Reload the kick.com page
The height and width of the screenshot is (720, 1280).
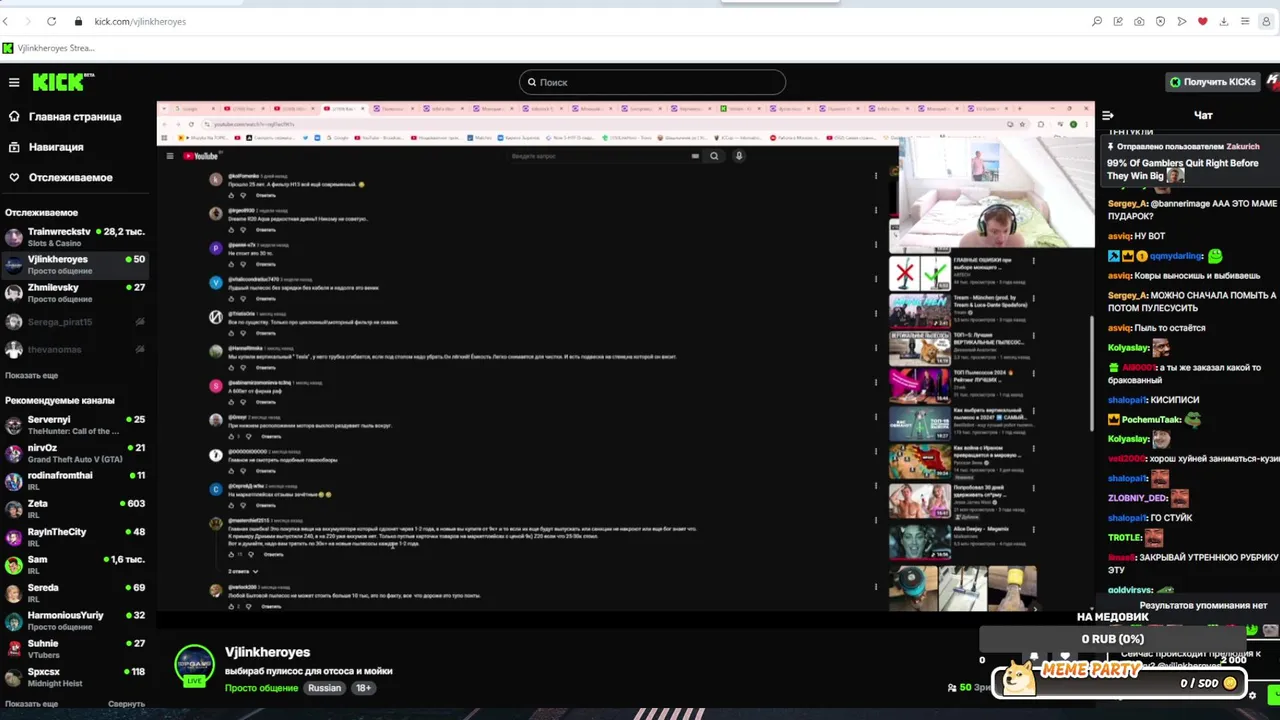(x=51, y=21)
